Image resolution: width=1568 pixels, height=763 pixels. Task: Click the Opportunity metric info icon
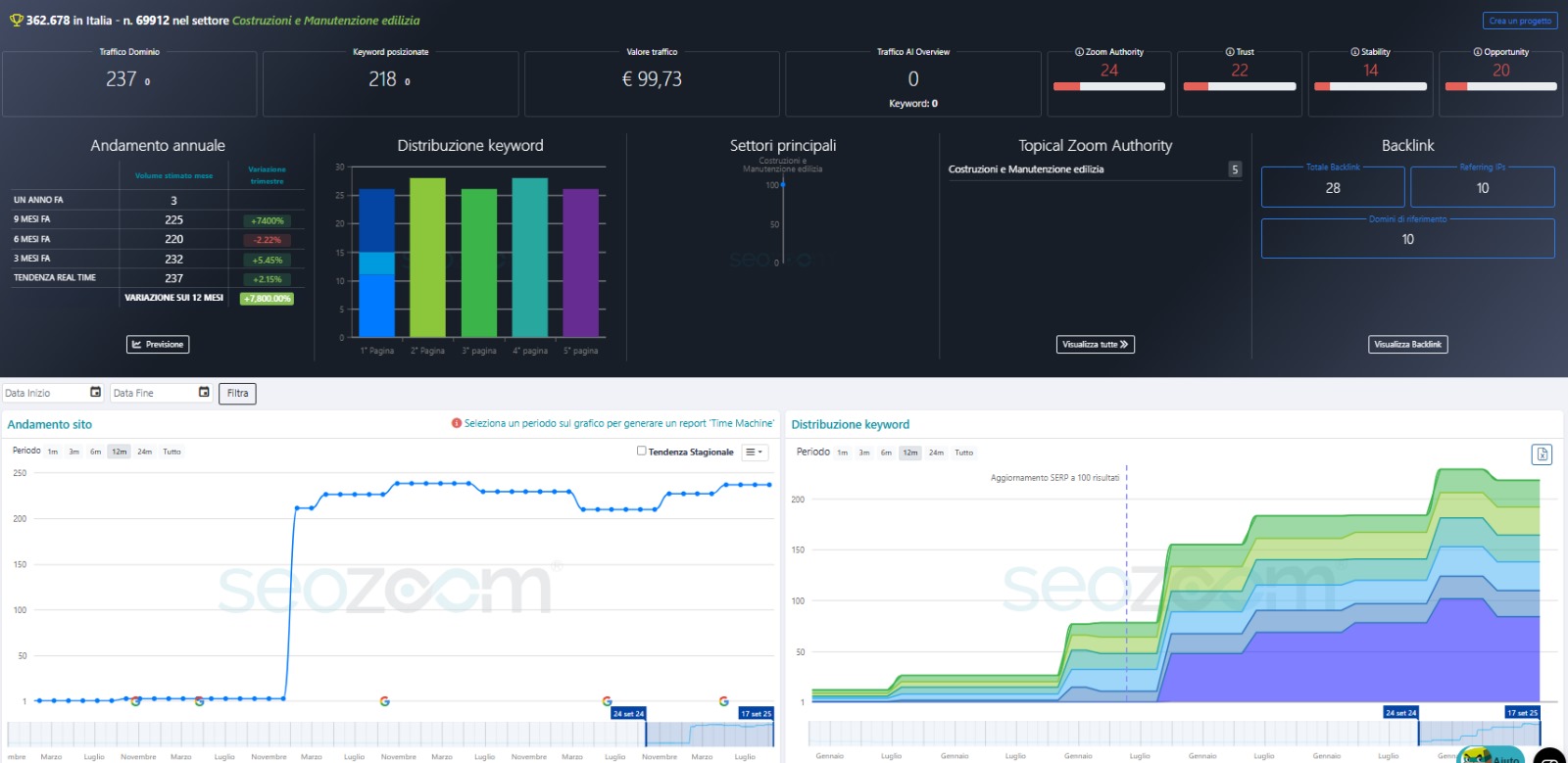pyautogui.click(x=1477, y=52)
